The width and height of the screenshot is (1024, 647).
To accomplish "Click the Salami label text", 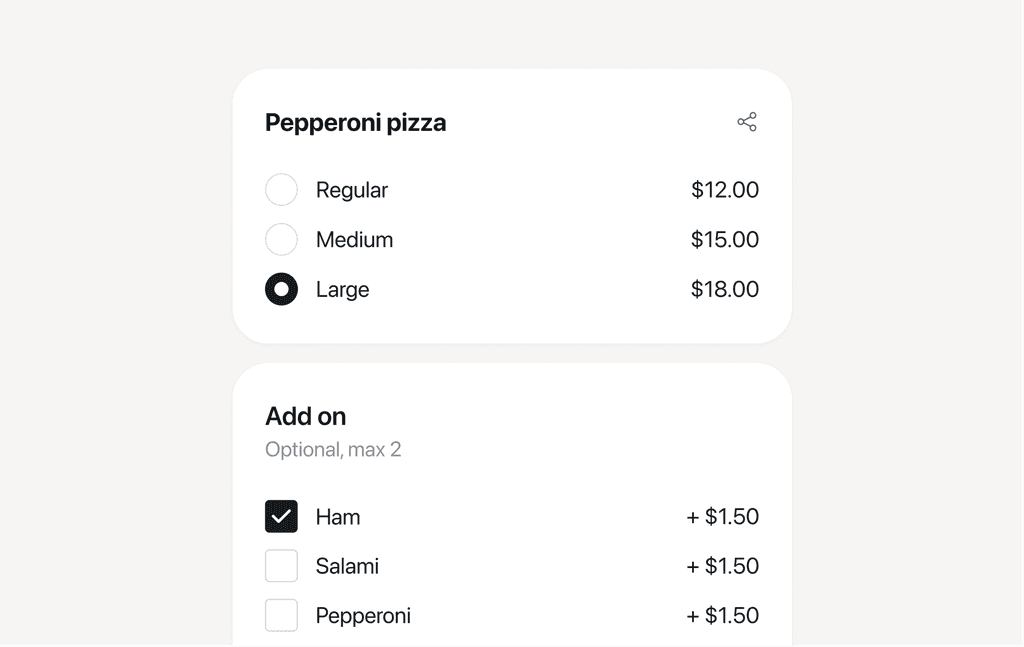I will (x=347, y=565).
